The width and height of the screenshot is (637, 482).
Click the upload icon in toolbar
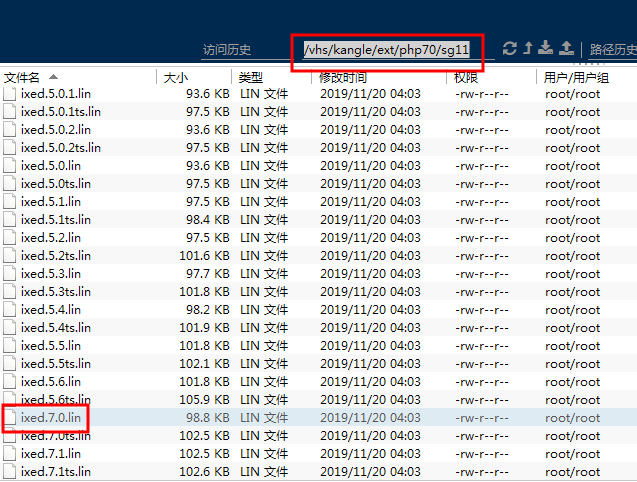pos(566,49)
